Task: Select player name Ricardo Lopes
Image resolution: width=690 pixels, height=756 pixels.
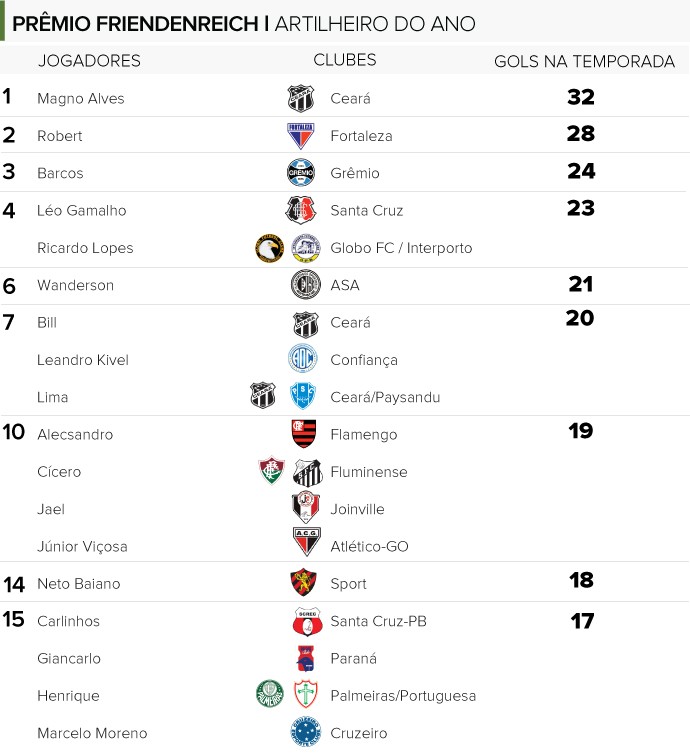Action: pyautogui.click(x=85, y=248)
